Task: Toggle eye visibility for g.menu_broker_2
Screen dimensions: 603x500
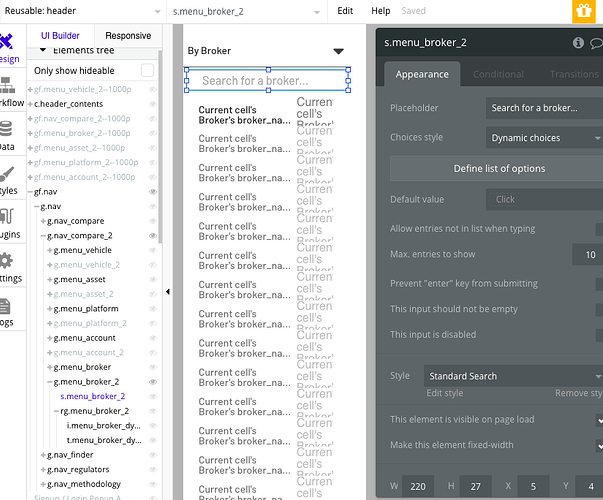Action: click(153, 382)
